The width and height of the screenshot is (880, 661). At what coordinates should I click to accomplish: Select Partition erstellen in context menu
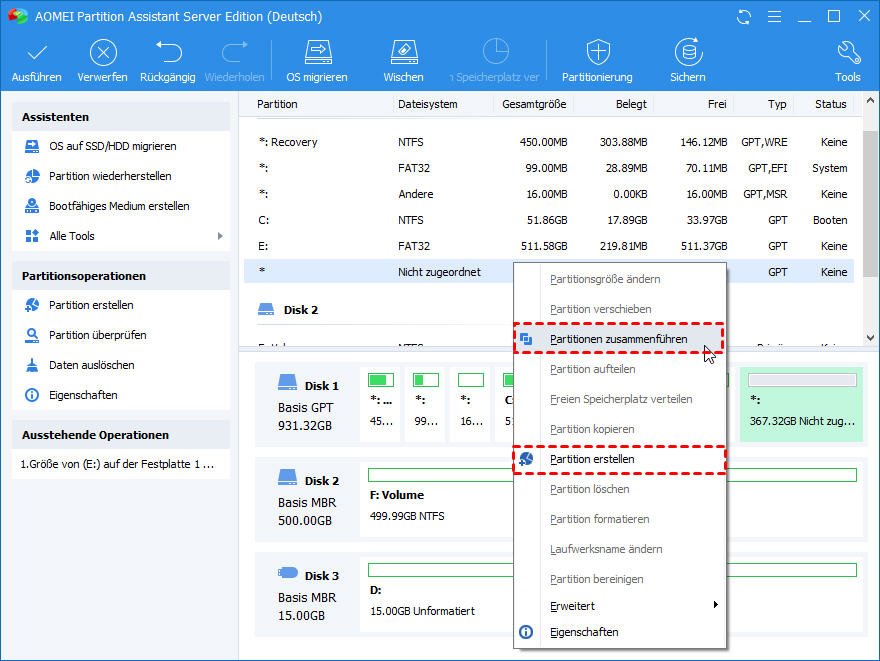tap(619, 459)
